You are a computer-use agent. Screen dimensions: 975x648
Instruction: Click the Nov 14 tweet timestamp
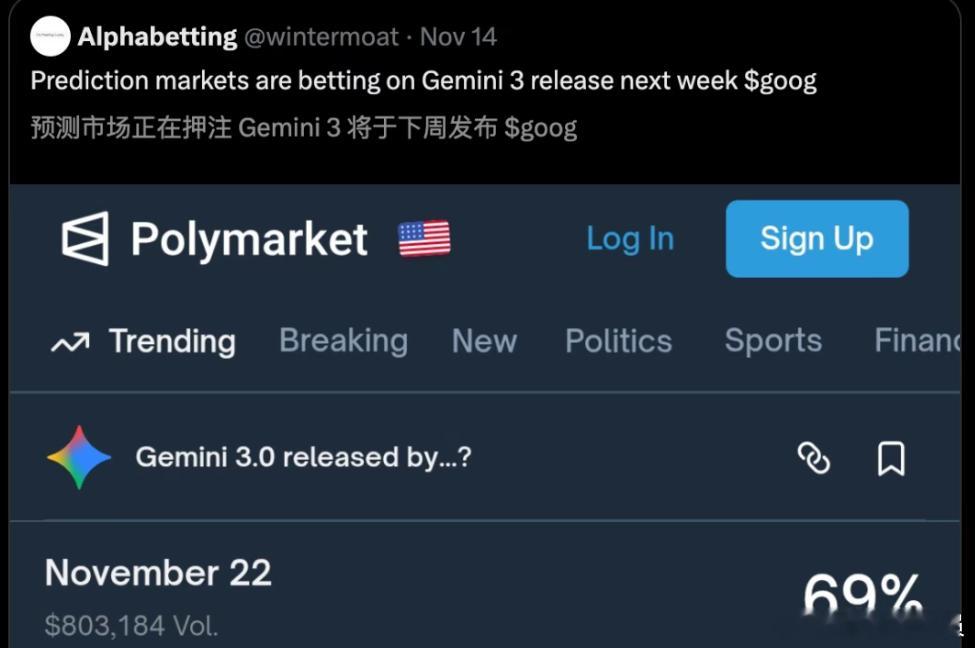coord(458,37)
